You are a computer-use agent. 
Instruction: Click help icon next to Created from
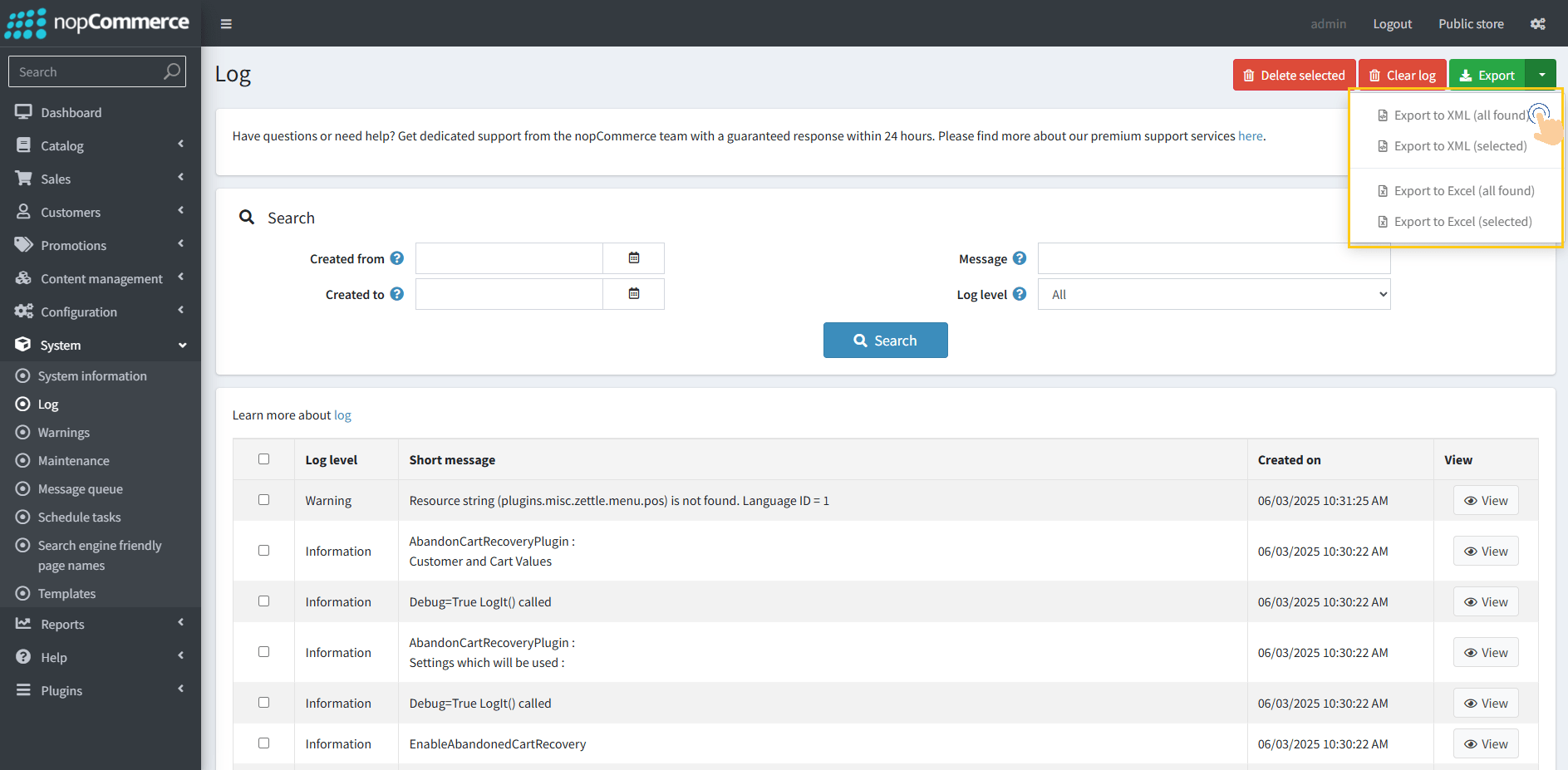397,258
